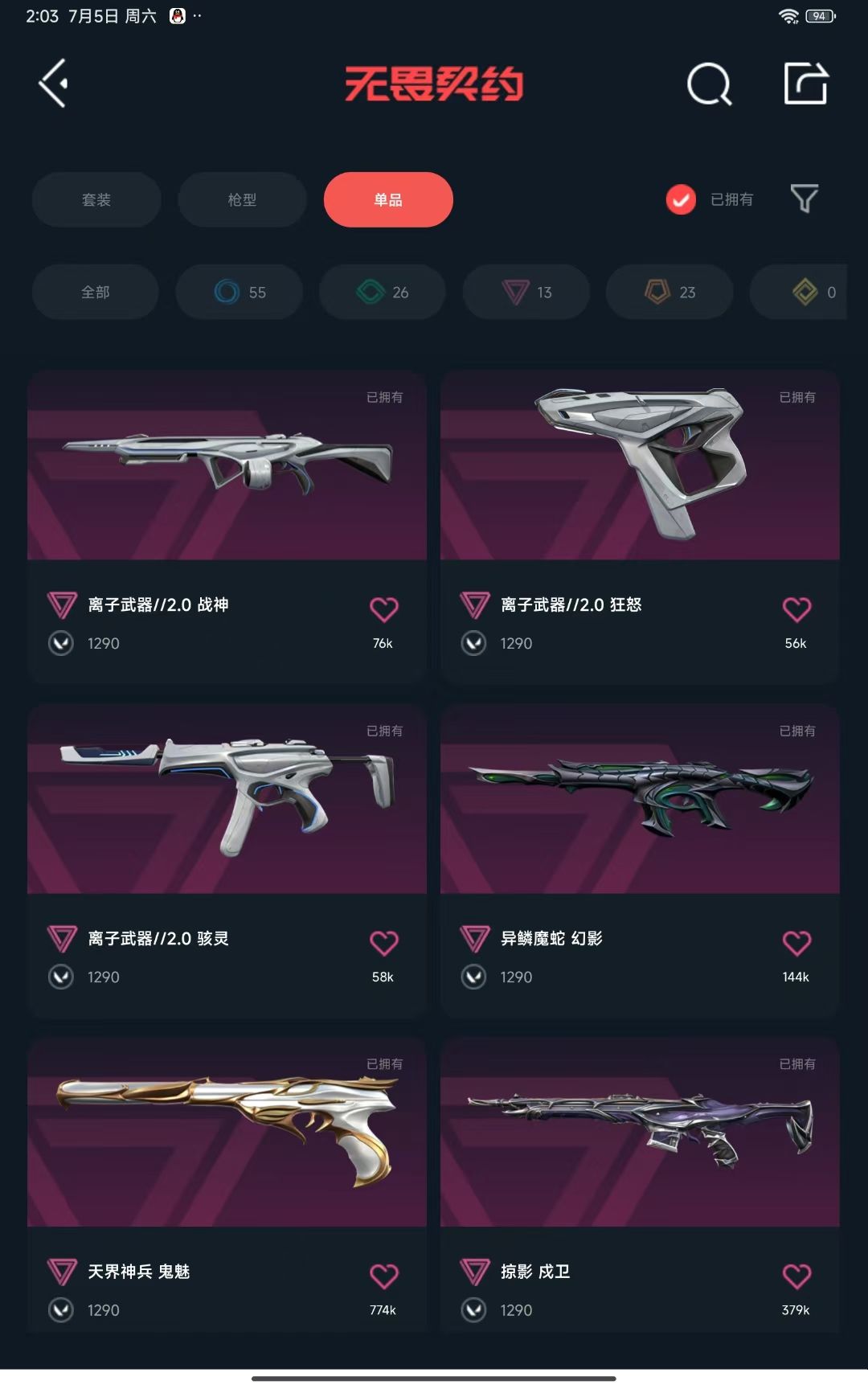This screenshot has width=868, height=1389.
Task: Tap heart icon on 掠影 戍卫
Action: (x=796, y=1276)
